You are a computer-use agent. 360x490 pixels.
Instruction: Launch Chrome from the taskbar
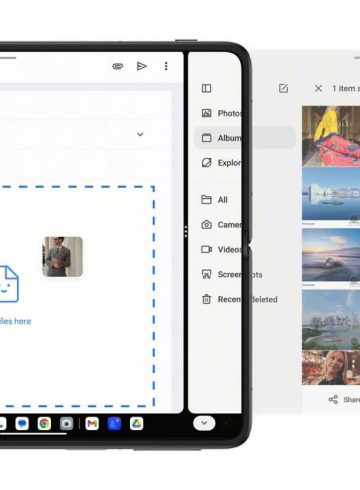pyautogui.click(x=44, y=424)
